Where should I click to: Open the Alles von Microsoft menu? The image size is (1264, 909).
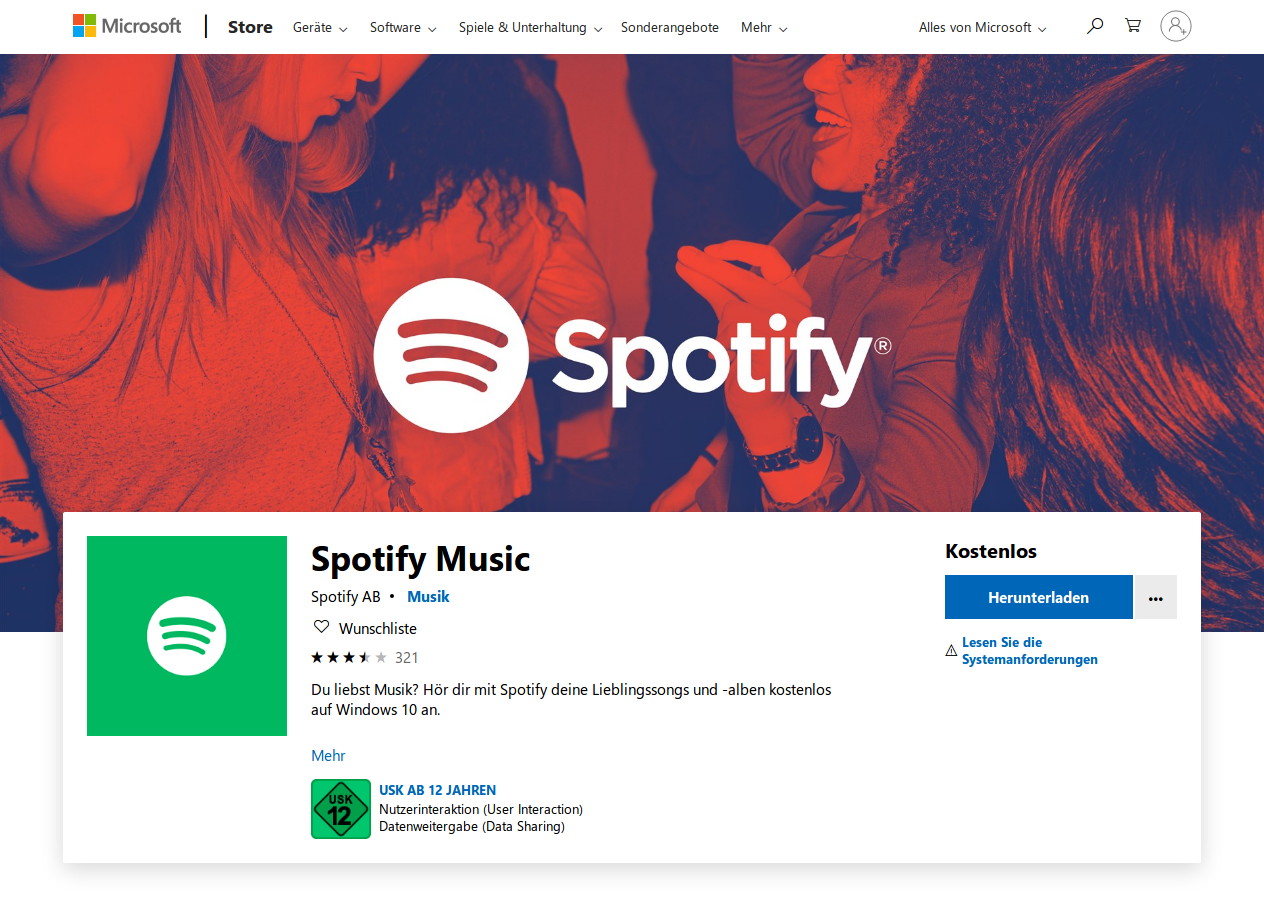982,28
